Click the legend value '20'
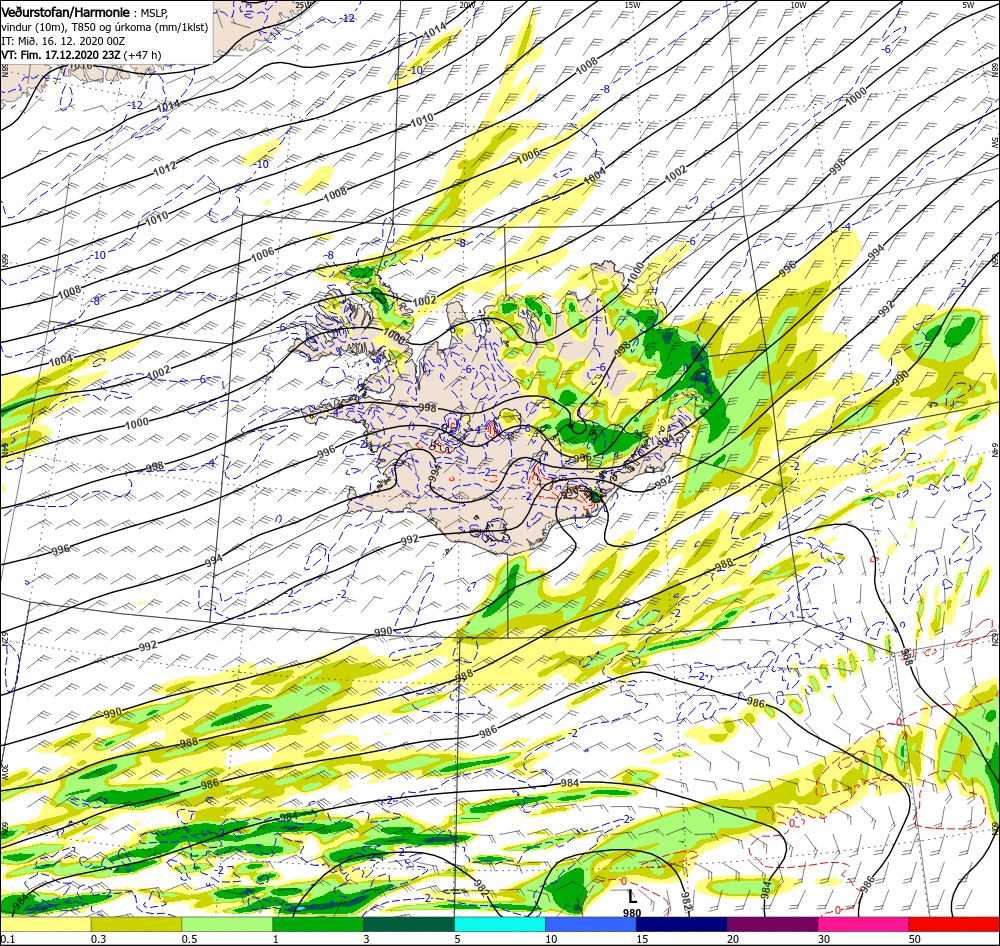Viewport: 1000px width, 946px height. (733, 938)
